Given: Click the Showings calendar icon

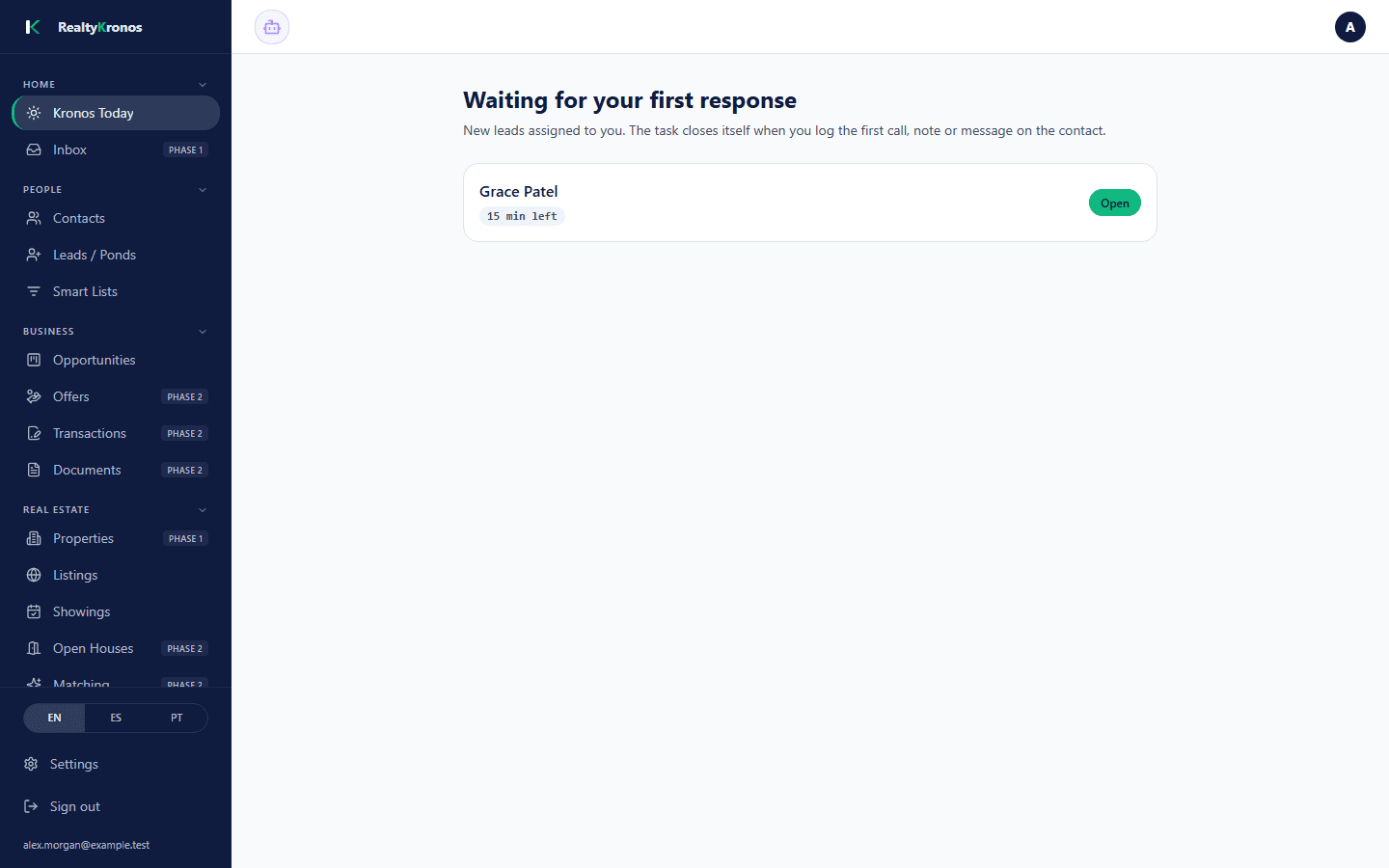Looking at the screenshot, I should point(34,611).
